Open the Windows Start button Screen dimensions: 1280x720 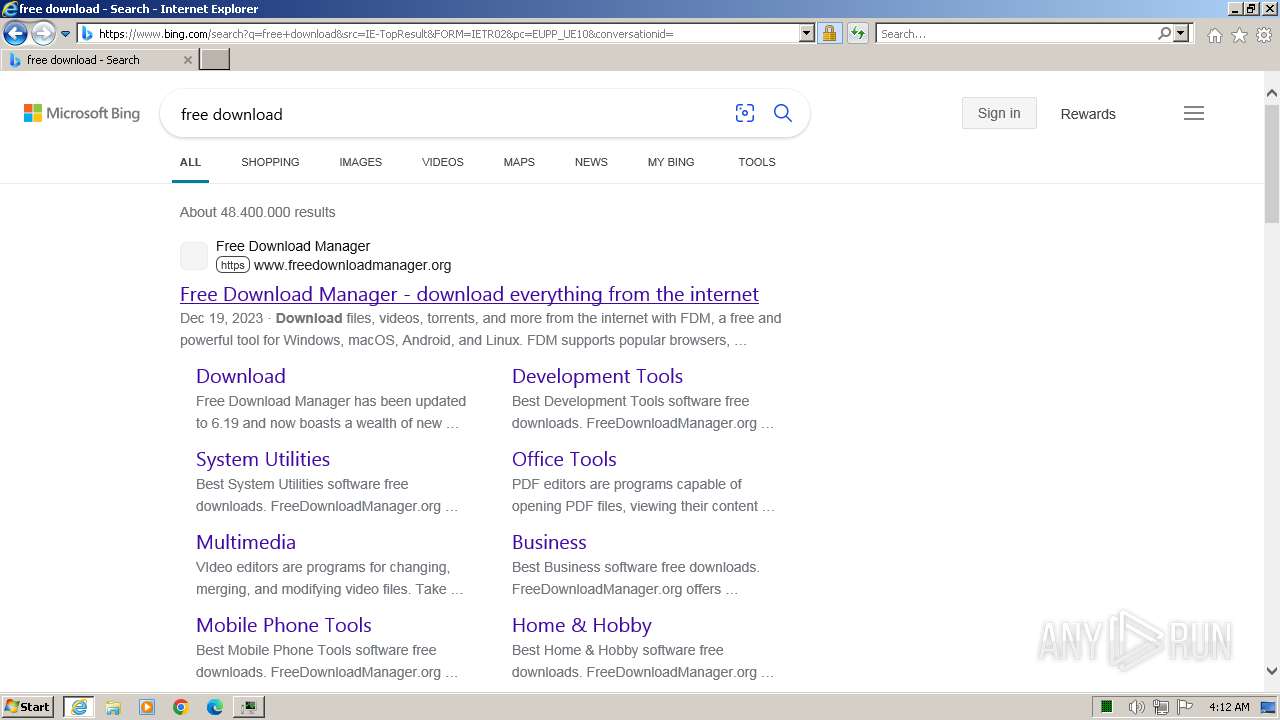click(28, 707)
